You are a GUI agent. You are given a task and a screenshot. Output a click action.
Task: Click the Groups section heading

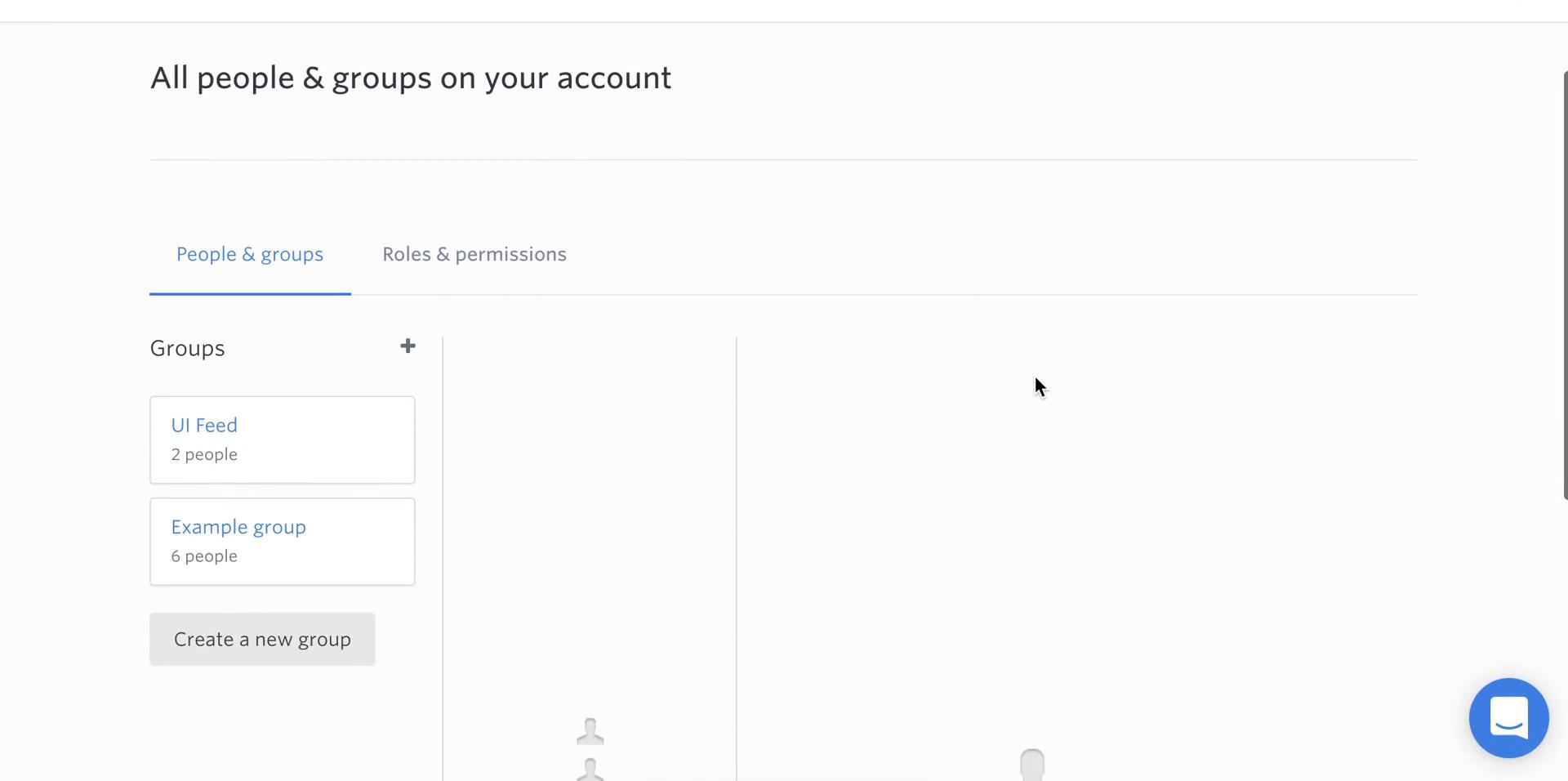[187, 348]
